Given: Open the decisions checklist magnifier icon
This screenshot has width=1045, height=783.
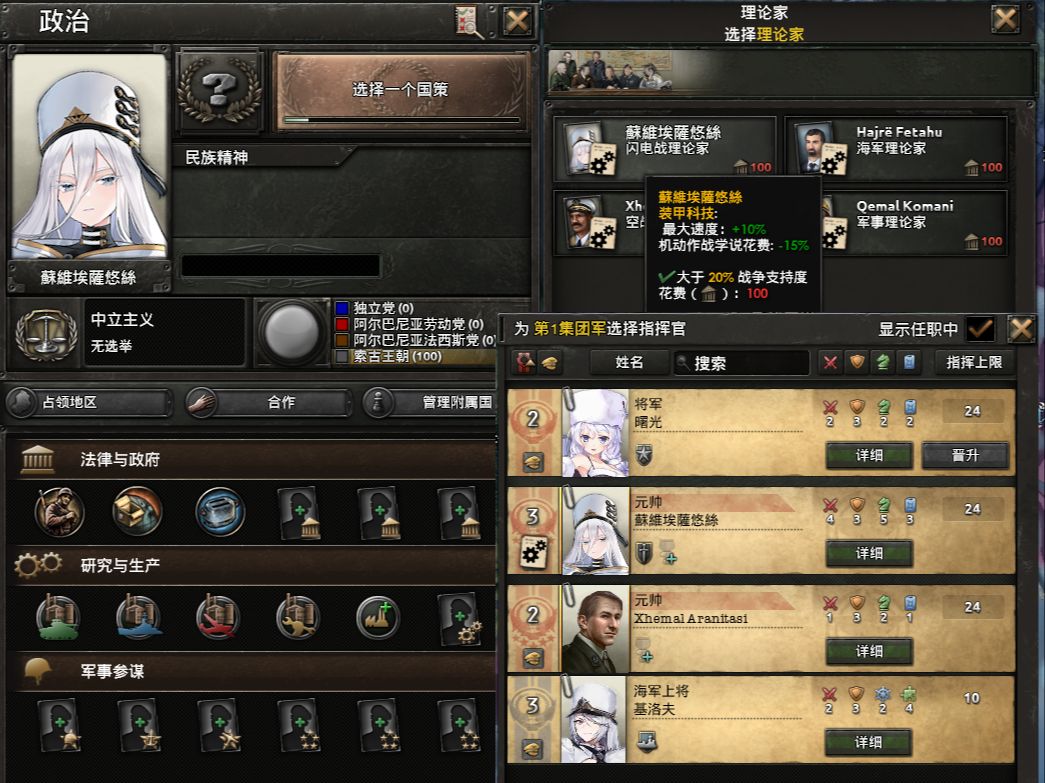Looking at the screenshot, I should coord(469,21).
